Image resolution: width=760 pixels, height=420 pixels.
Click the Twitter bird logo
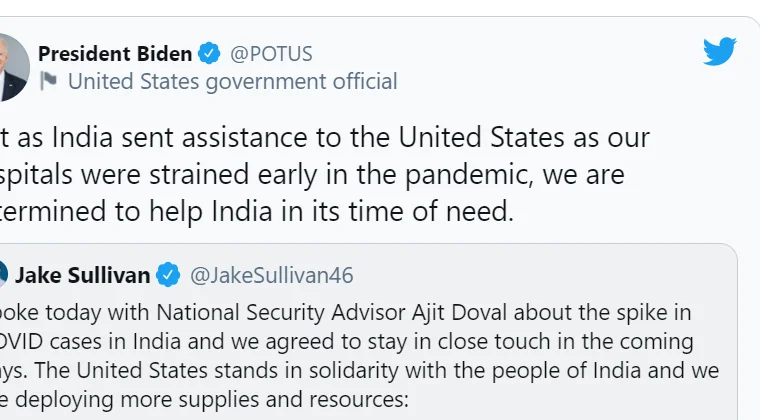(x=719, y=52)
